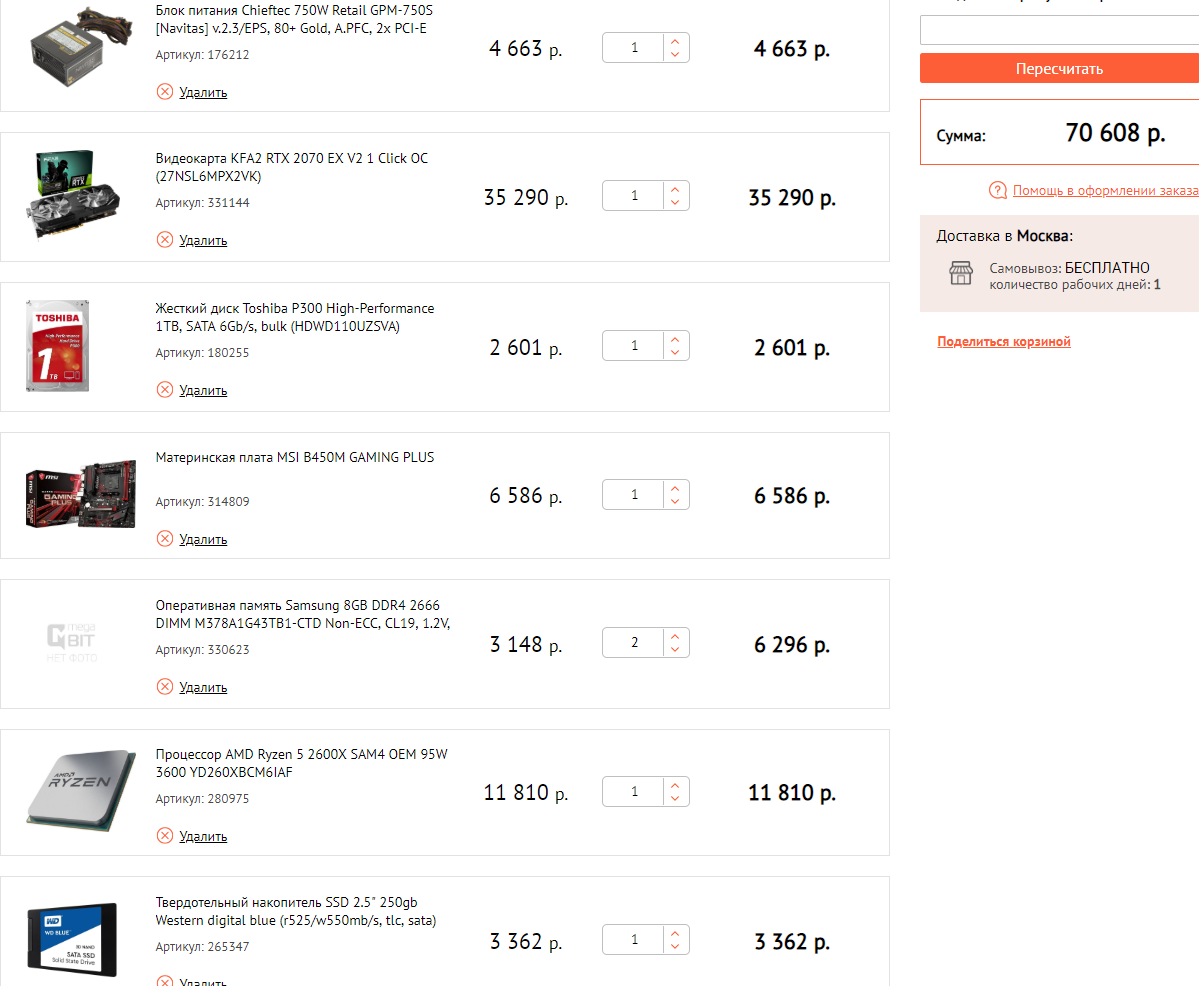
Task: Click the quantity field for Toshiba hard drive
Action: [x=635, y=346]
